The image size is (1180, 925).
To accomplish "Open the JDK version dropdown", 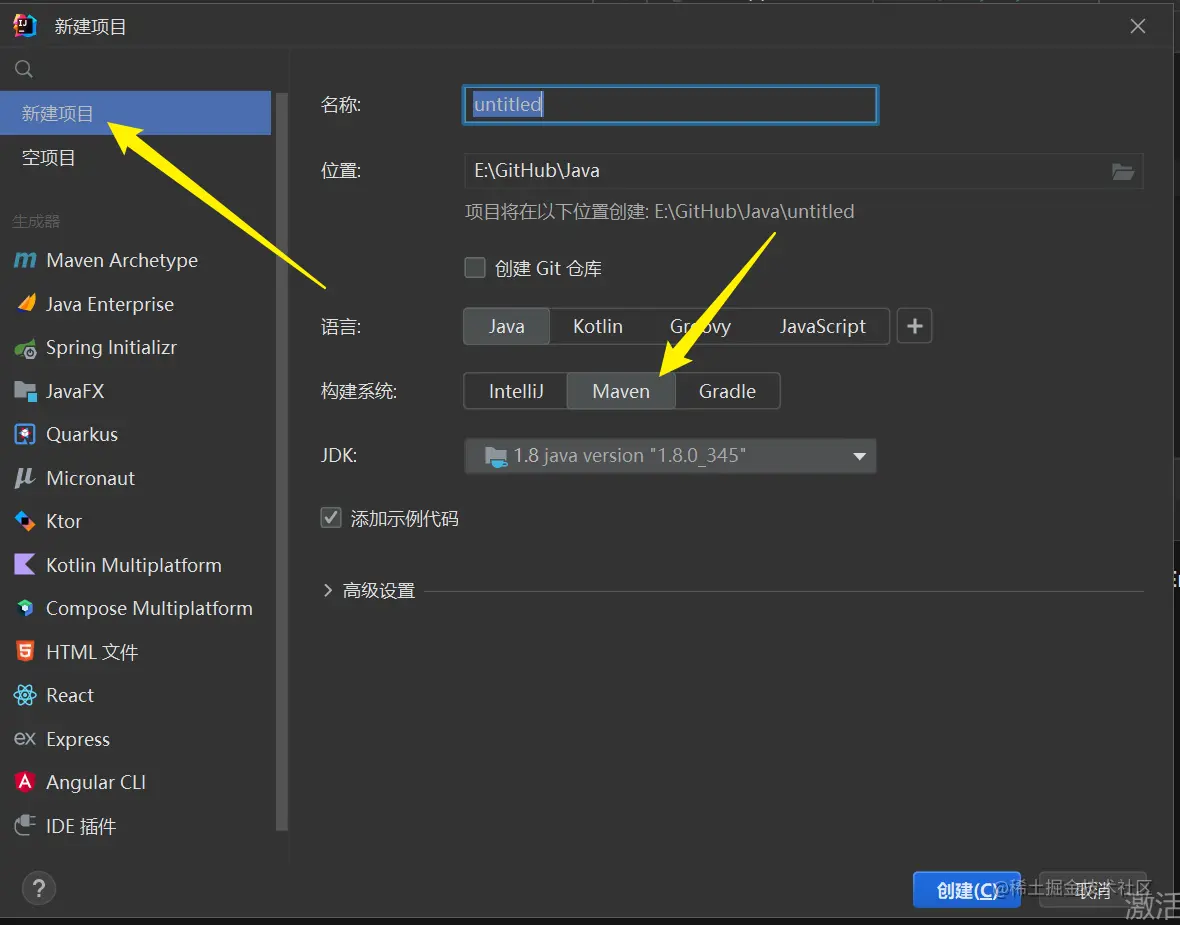I will pyautogui.click(x=670, y=456).
